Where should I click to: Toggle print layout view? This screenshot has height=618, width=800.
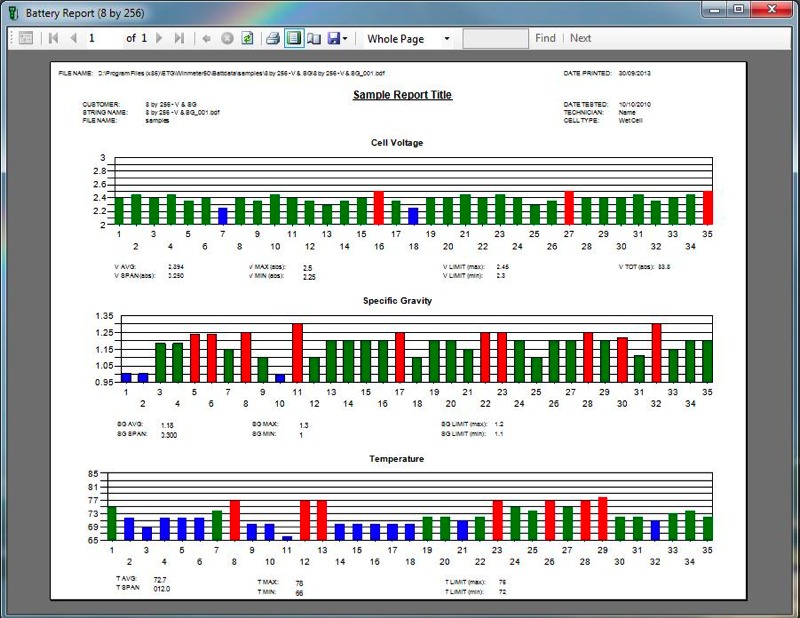(293, 38)
